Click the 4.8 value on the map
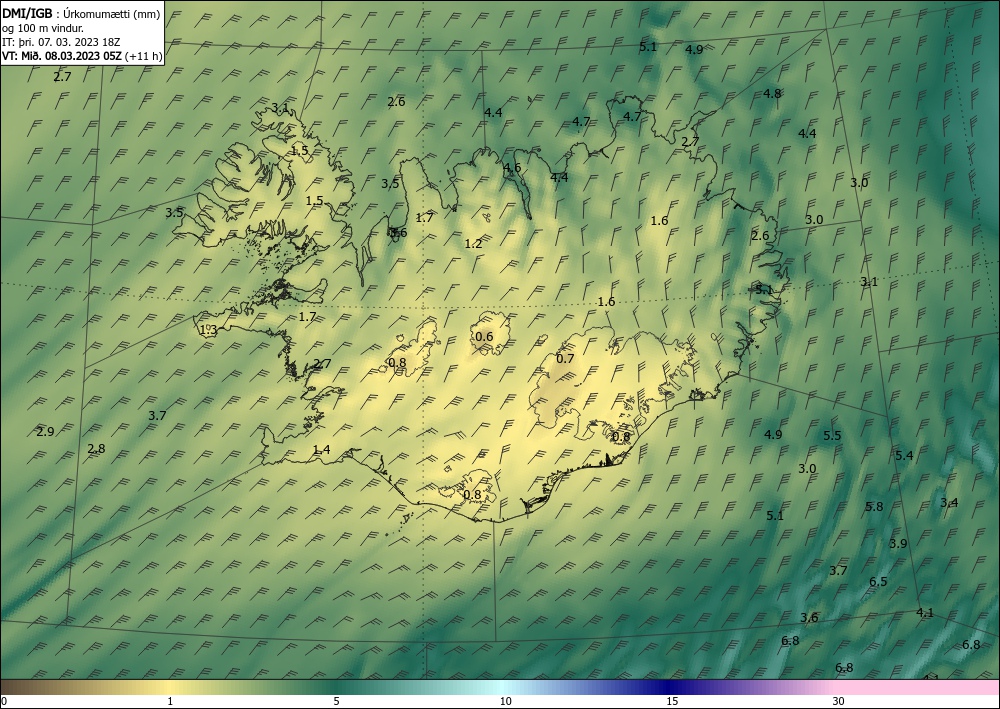This screenshot has height=709, width=1000. pos(772,94)
